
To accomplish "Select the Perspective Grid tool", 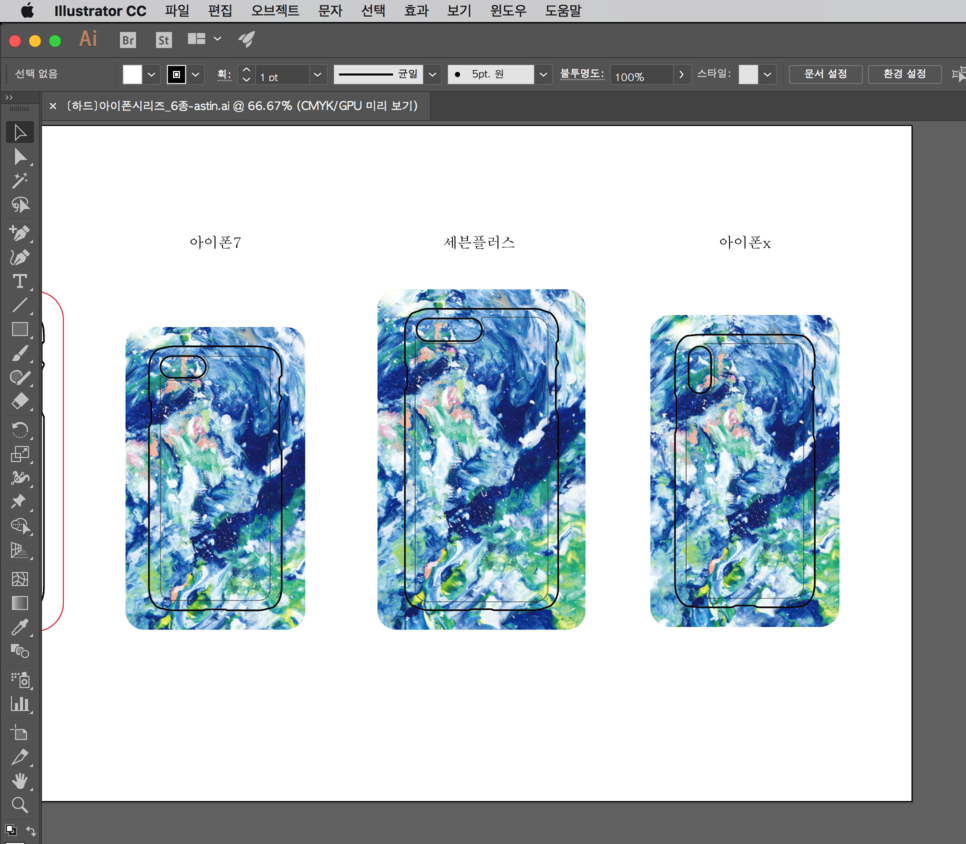I will pos(20,550).
